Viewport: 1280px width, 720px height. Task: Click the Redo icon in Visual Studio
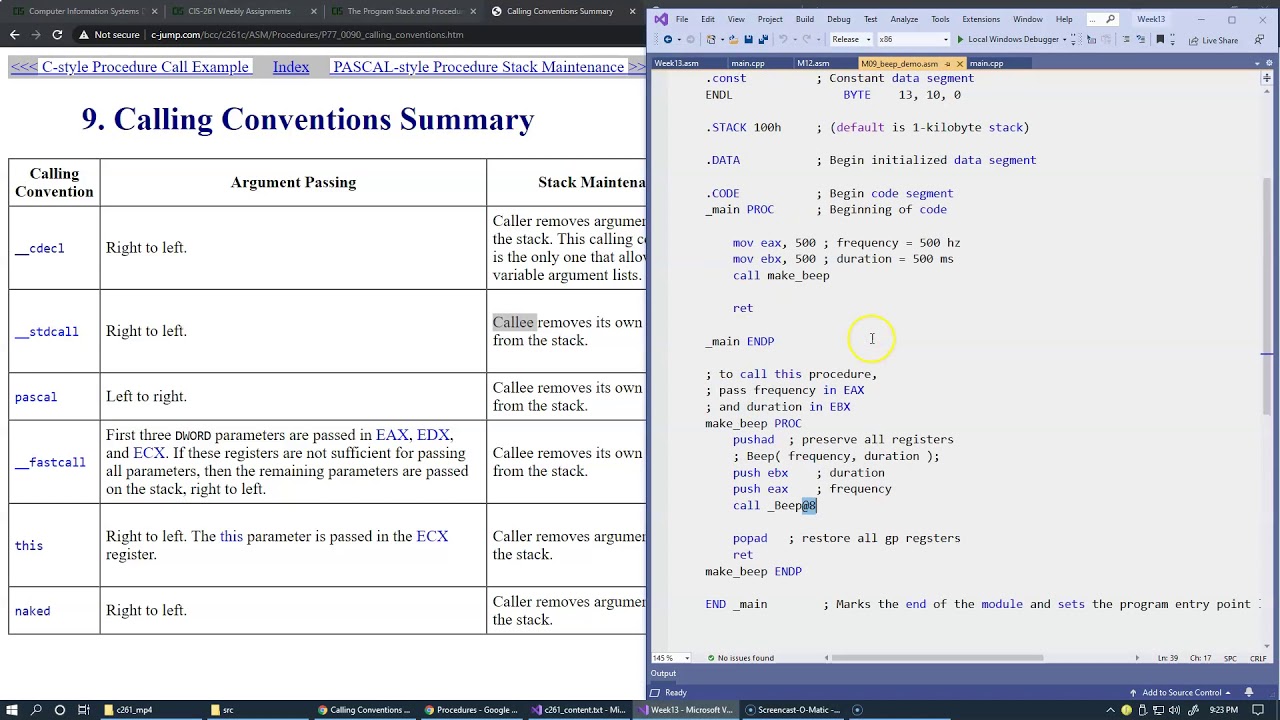(806, 39)
